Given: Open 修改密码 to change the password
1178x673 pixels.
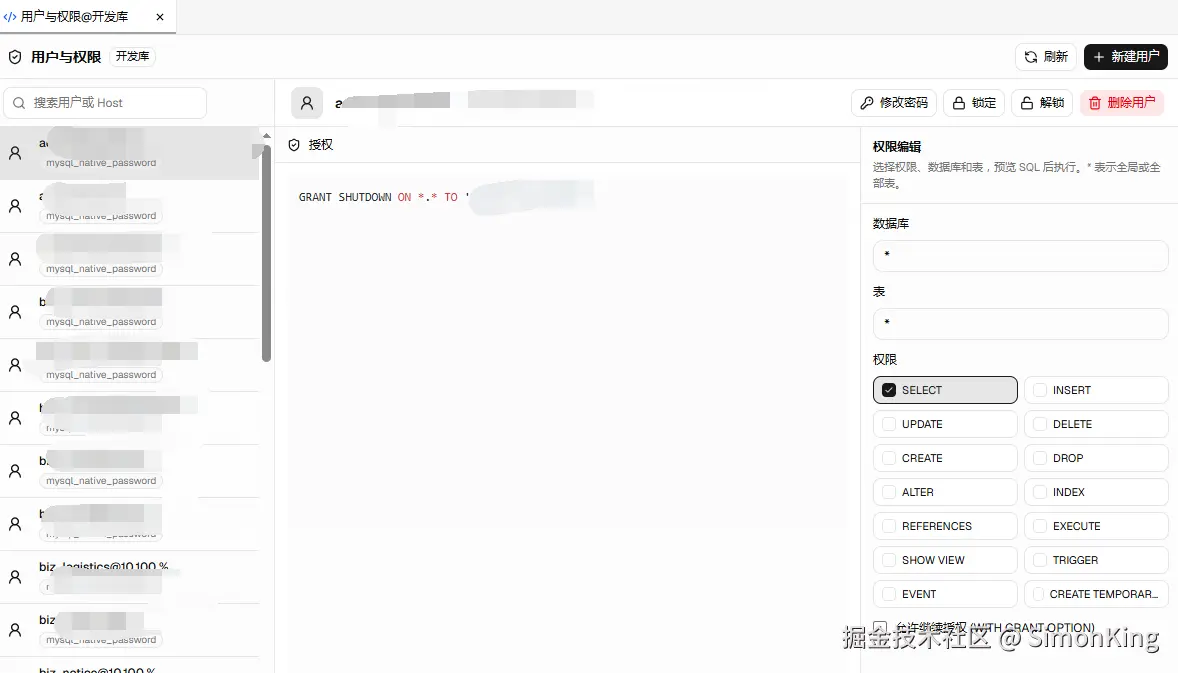Looking at the screenshot, I should (894, 103).
